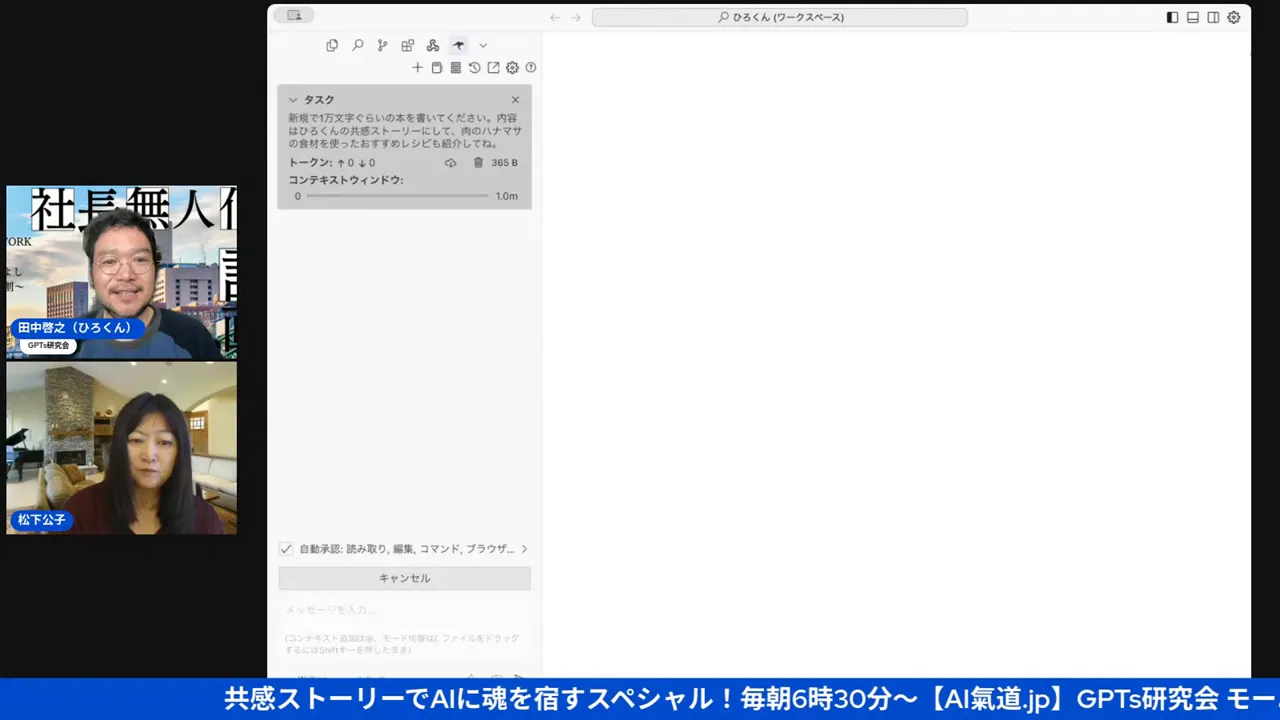Image resolution: width=1280 pixels, height=720 pixels.
Task: Collapse the タスク panel header
Action: tap(294, 100)
